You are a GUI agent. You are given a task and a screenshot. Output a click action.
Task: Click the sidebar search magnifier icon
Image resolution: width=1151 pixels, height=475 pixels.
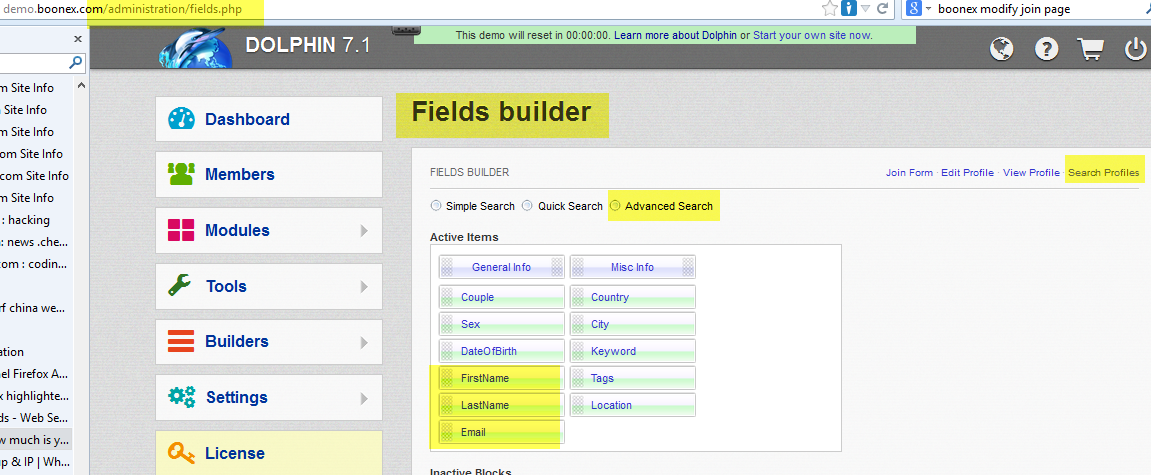76,62
